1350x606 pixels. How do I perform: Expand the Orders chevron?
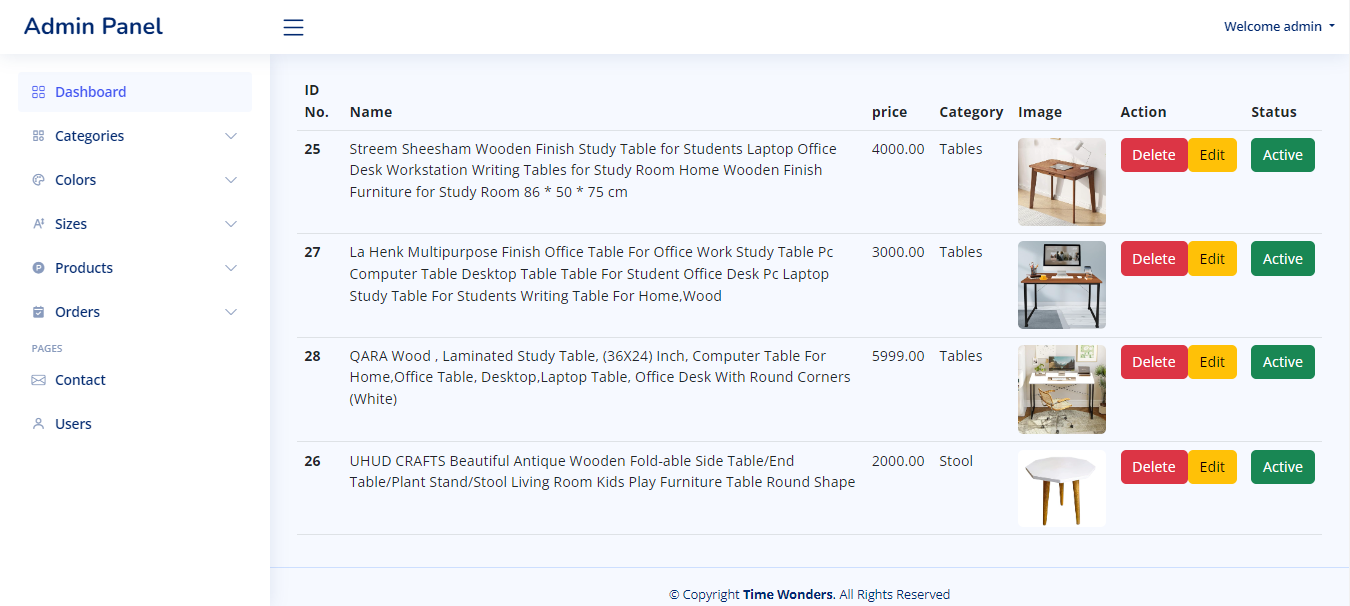pyautogui.click(x=231, y=312)
